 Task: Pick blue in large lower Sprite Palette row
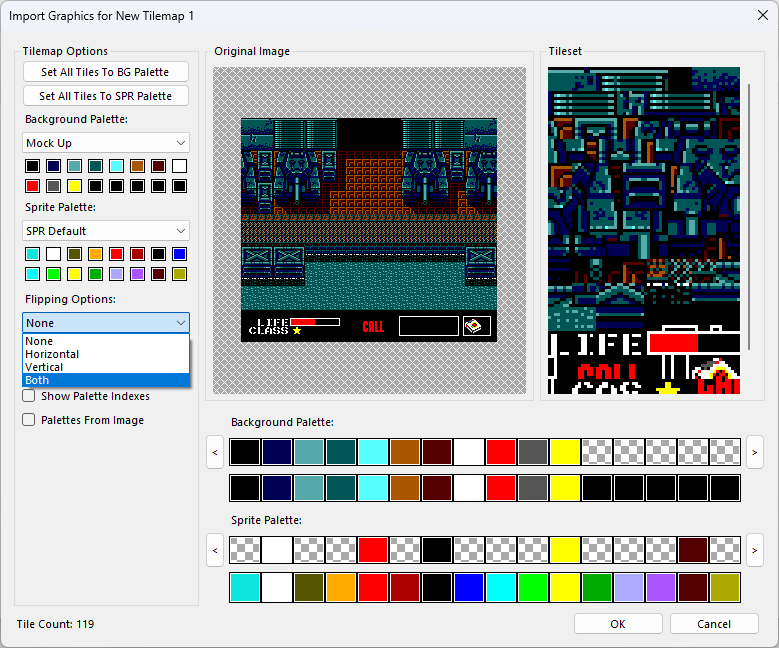point(469,587)
